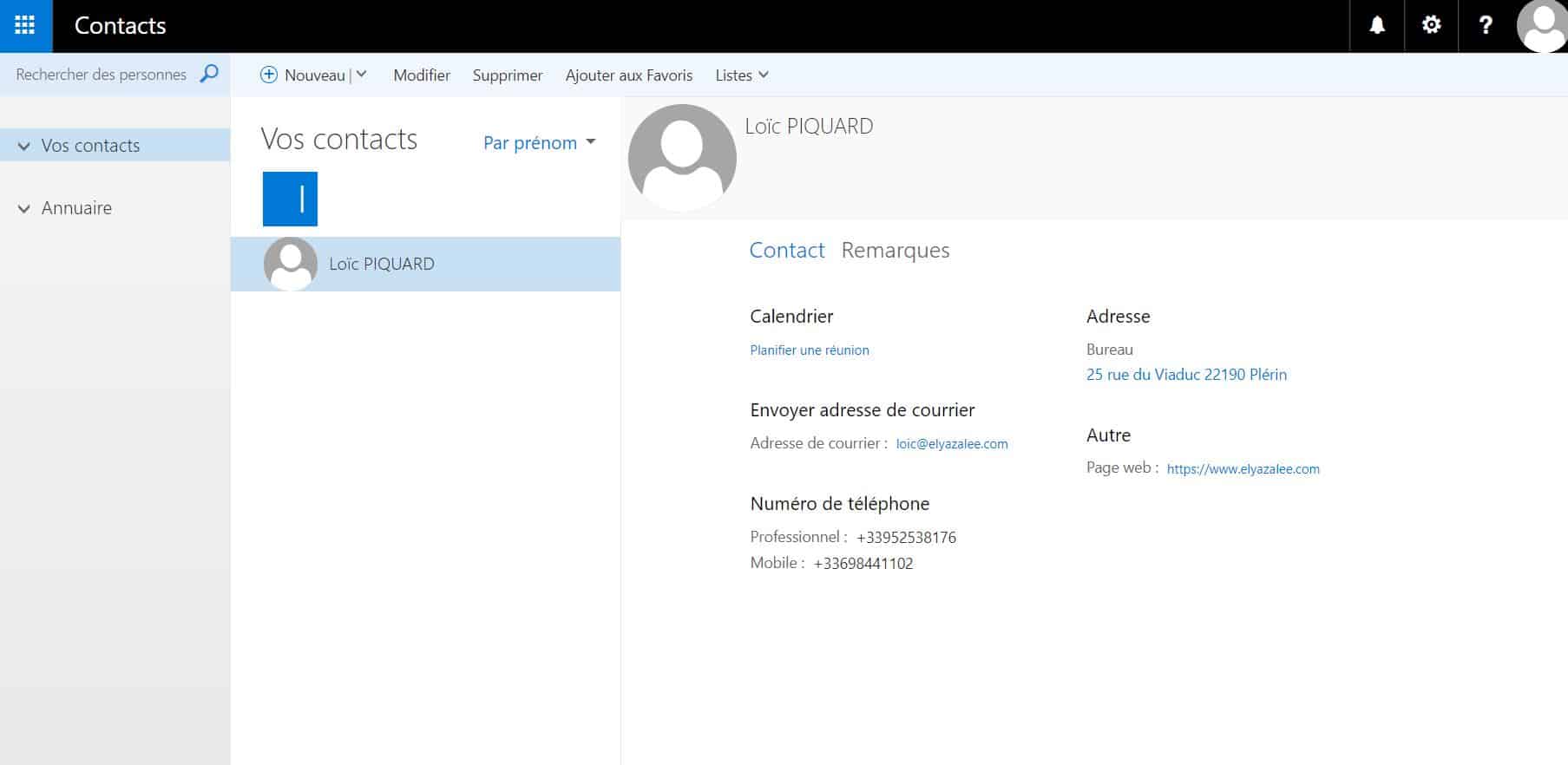This screenshot has width=1568, height=765.
Task: Open the app launcher grid icon
Action: (25, 25)
